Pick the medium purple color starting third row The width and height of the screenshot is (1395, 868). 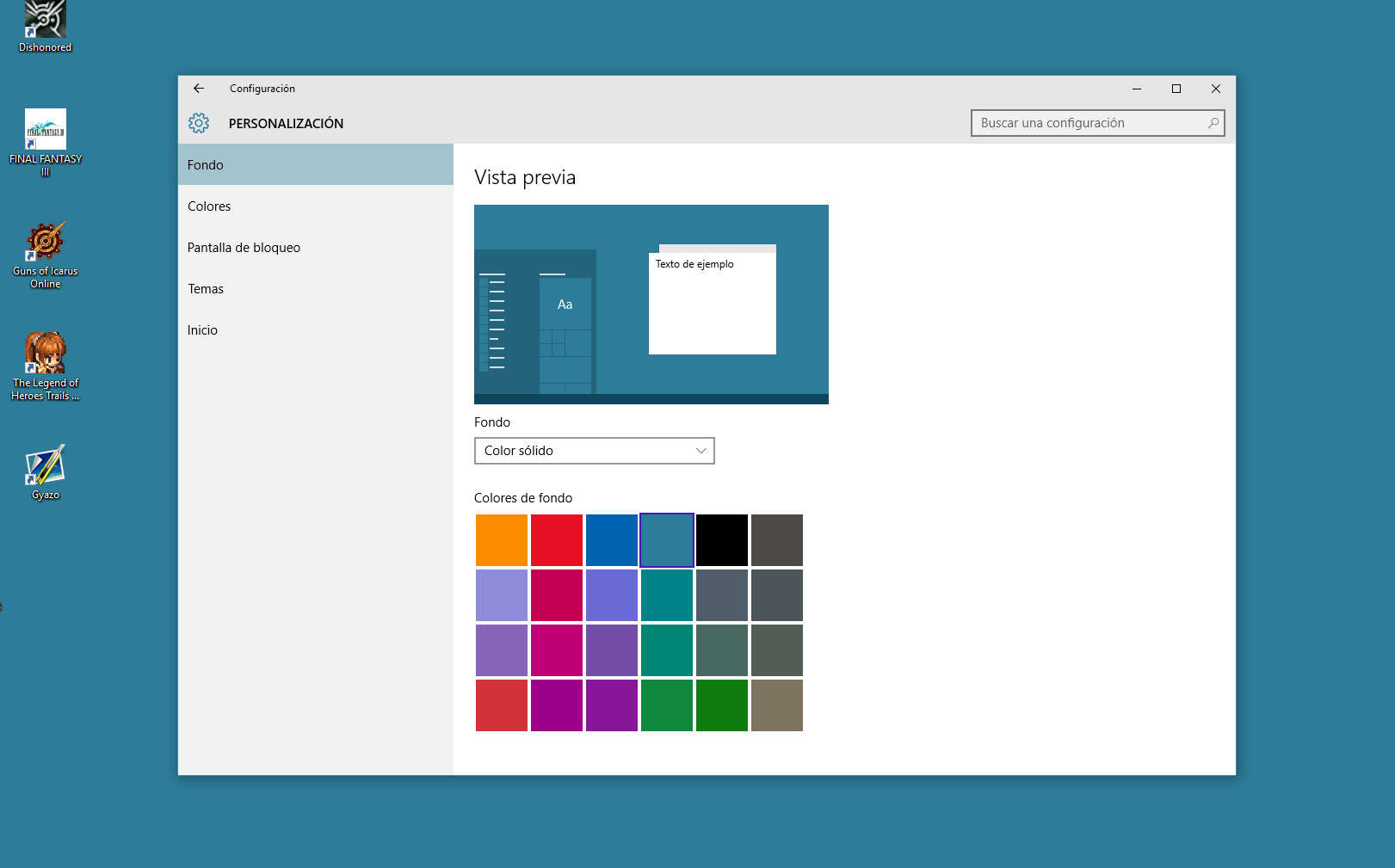point(502,650)
